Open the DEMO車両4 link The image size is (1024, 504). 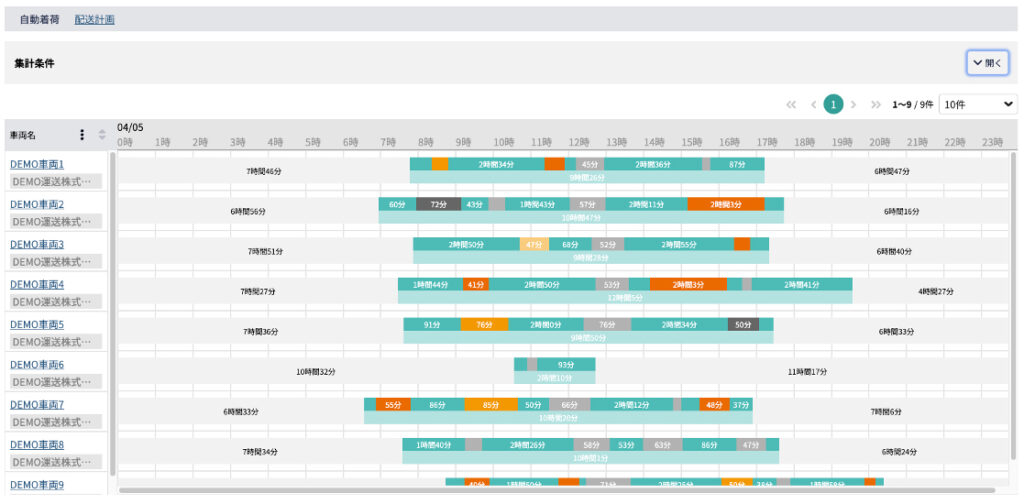tap(37, 284)
